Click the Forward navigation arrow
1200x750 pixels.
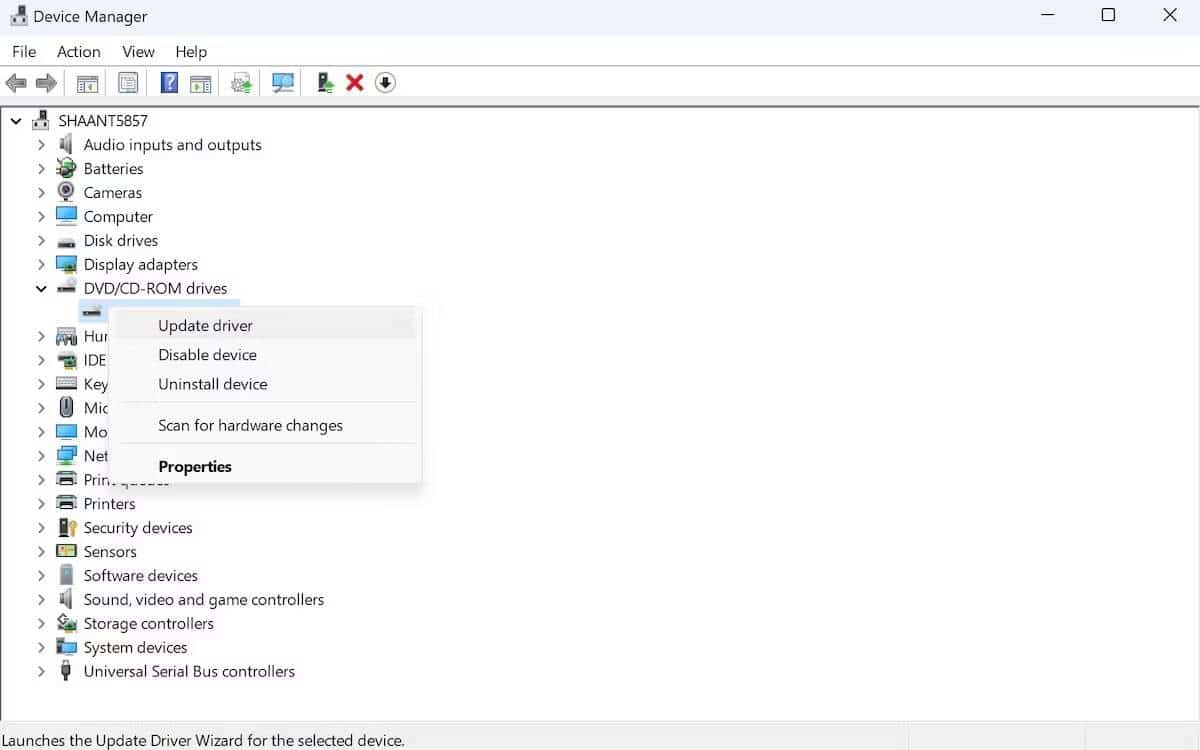[x=46, y=82]
